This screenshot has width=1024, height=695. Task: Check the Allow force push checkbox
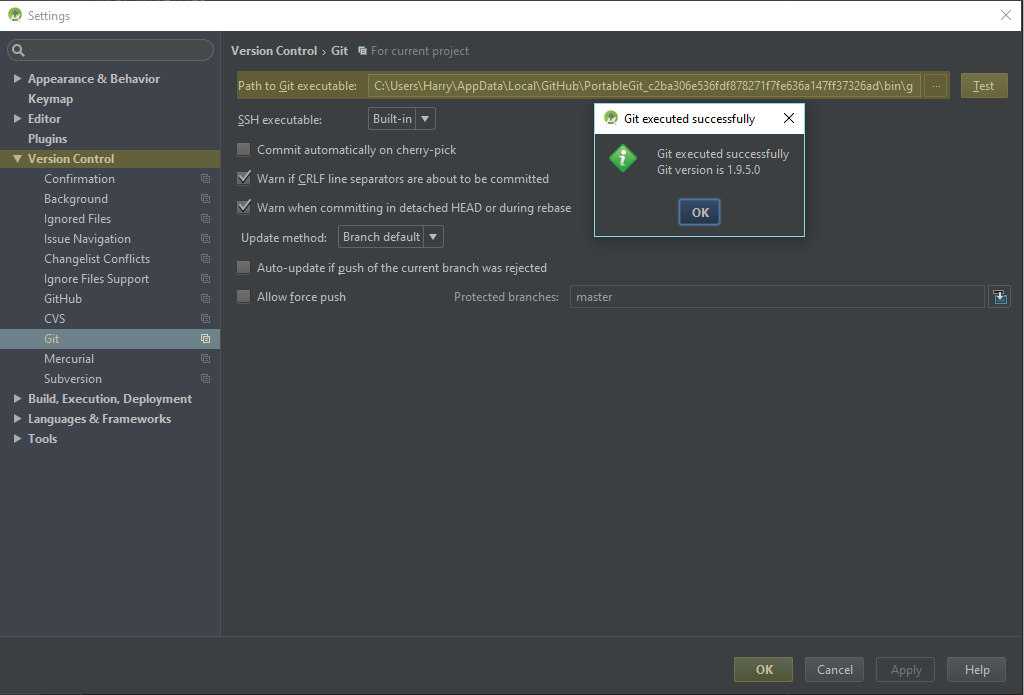click(244, 297)
